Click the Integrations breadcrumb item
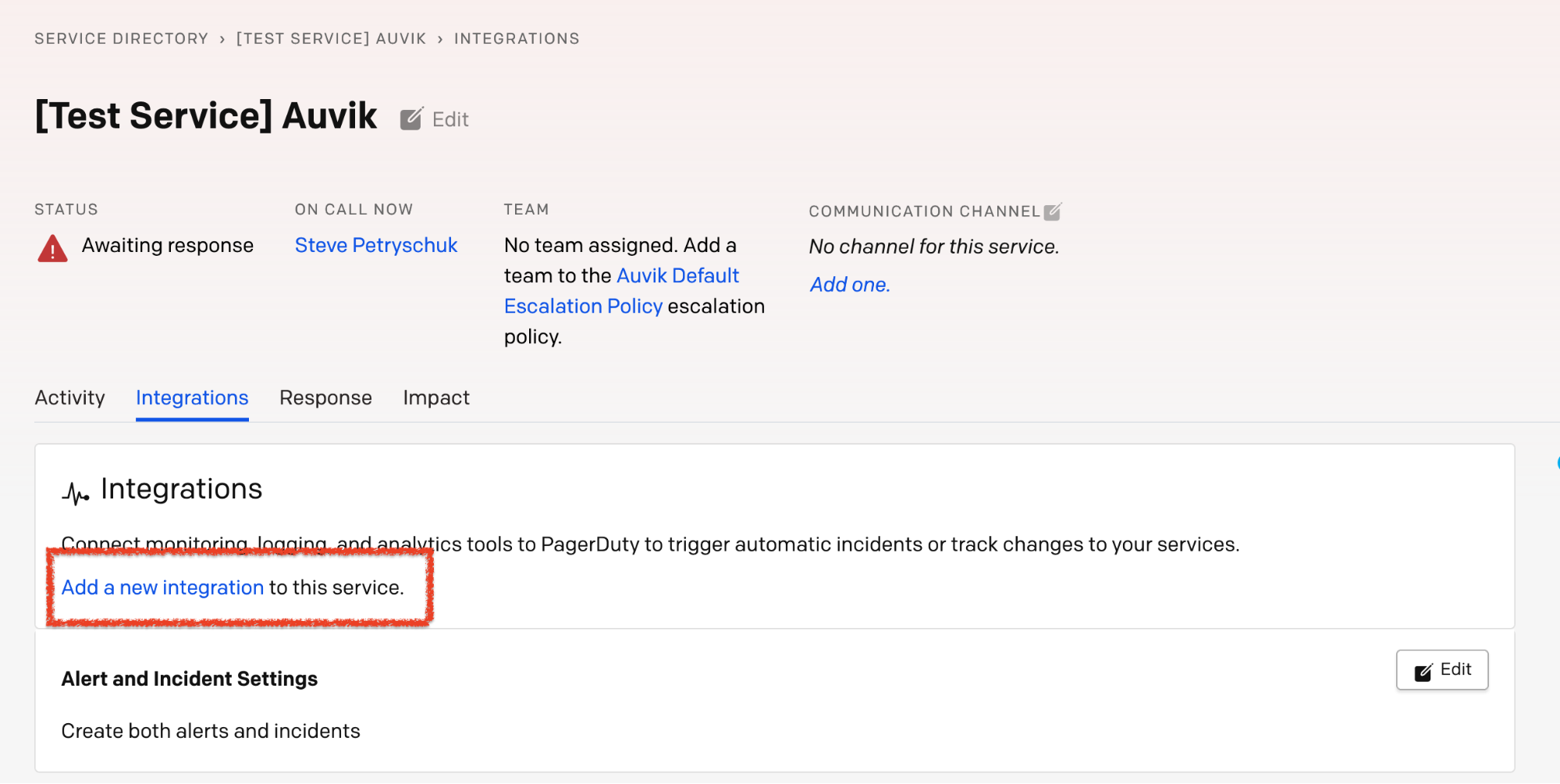Image resolution: width=1560 pixels, height=784 pixels. pos(517,38)
